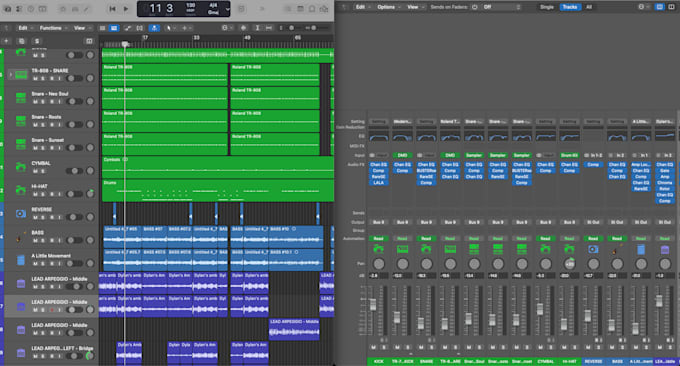Click the BASS track guitar icon
The height and width of the screenshot is (366, 680).
pos(20,237)
